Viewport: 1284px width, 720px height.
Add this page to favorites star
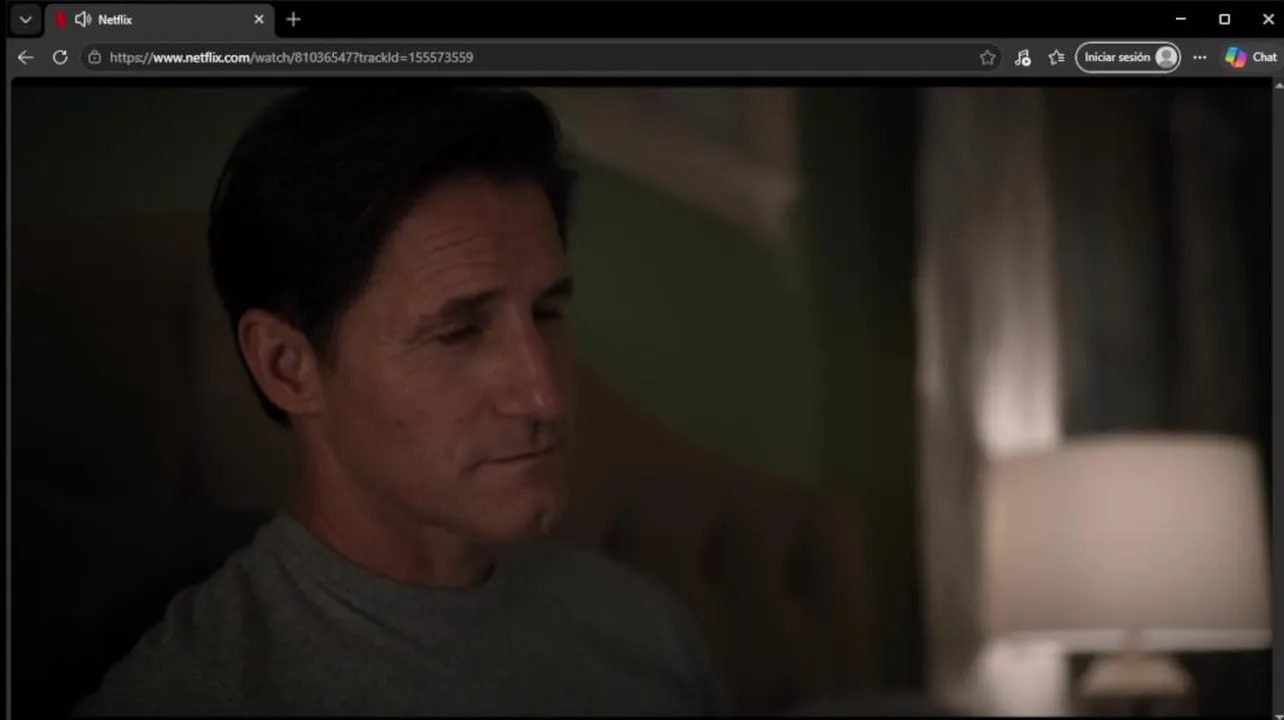987,57
